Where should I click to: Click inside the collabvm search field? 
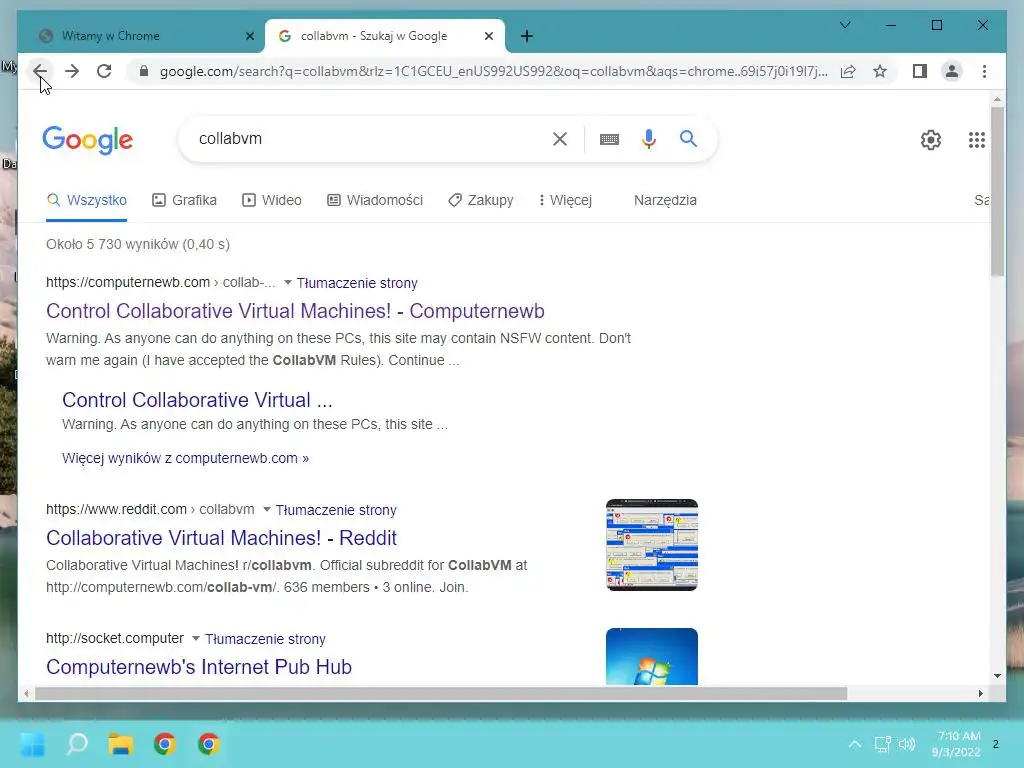pos(369,138)
